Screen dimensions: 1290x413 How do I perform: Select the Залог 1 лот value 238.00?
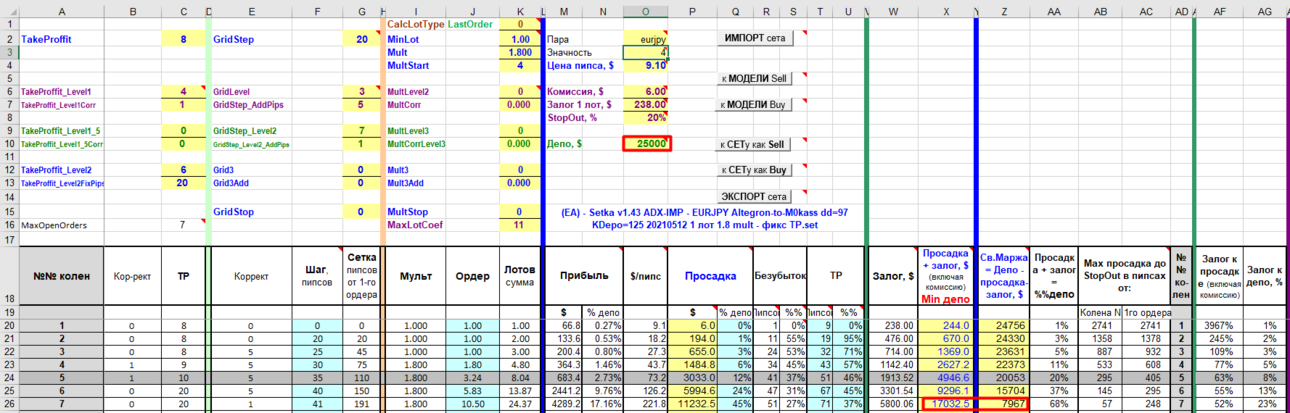click(x=646, y=105)
